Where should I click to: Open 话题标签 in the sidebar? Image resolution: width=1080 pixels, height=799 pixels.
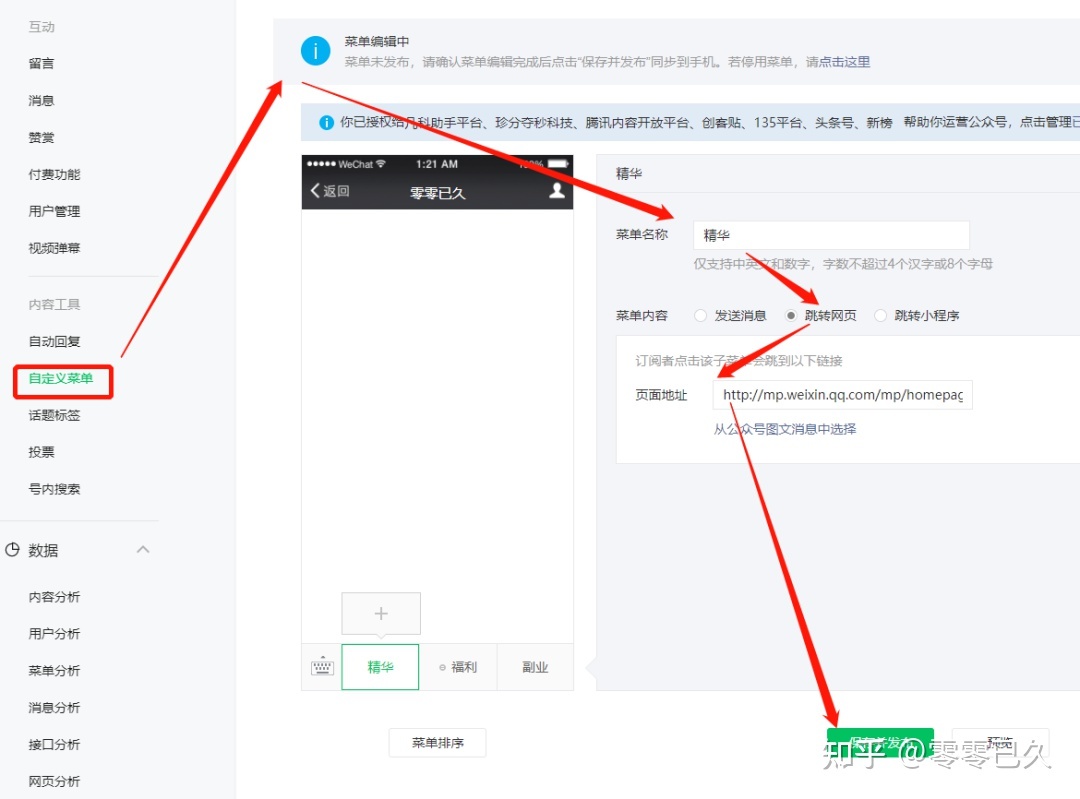click(x=54, y=415)
